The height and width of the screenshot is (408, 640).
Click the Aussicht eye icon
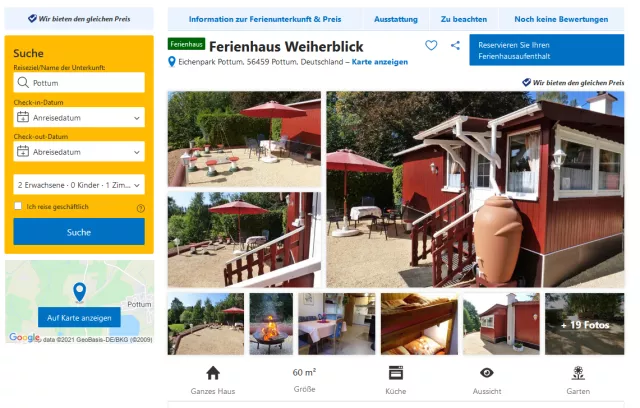487,373
